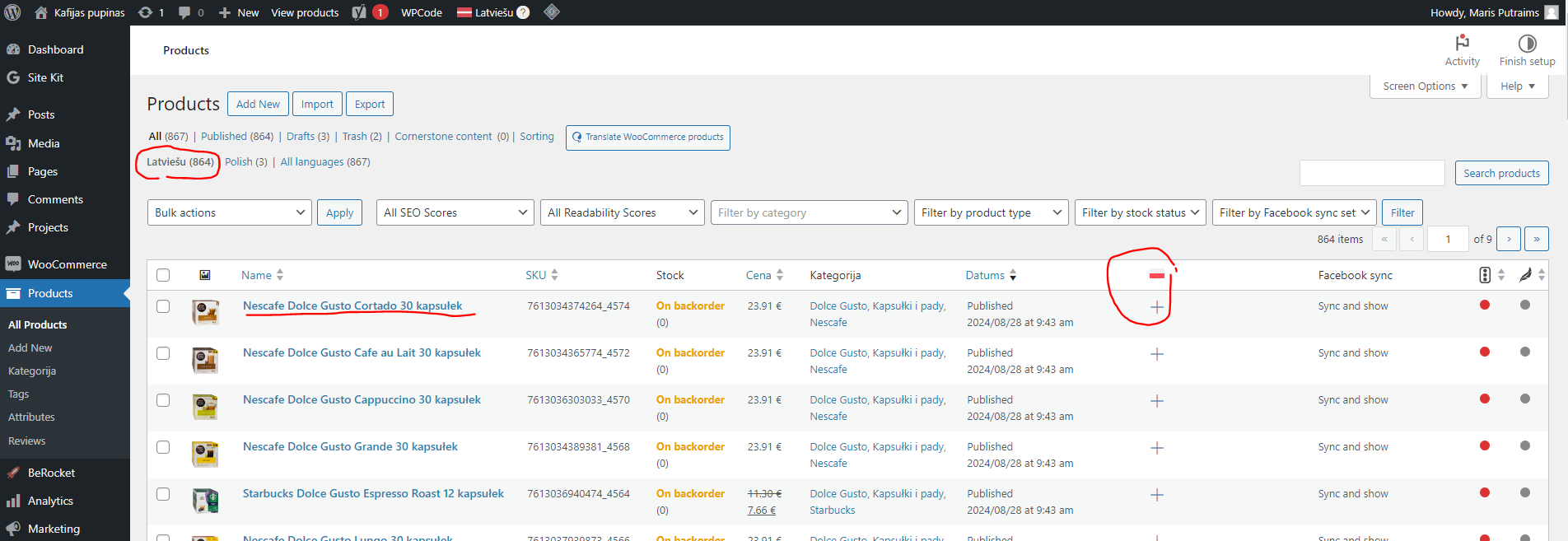This screenshot has width=1568, height=541.
Task: Click the Add New product button
Action: pyautogui.click(x=258, y=104)
